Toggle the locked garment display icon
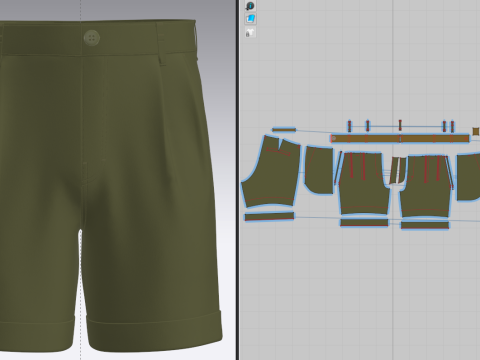480x360 pixels. (x=250, y=33)
